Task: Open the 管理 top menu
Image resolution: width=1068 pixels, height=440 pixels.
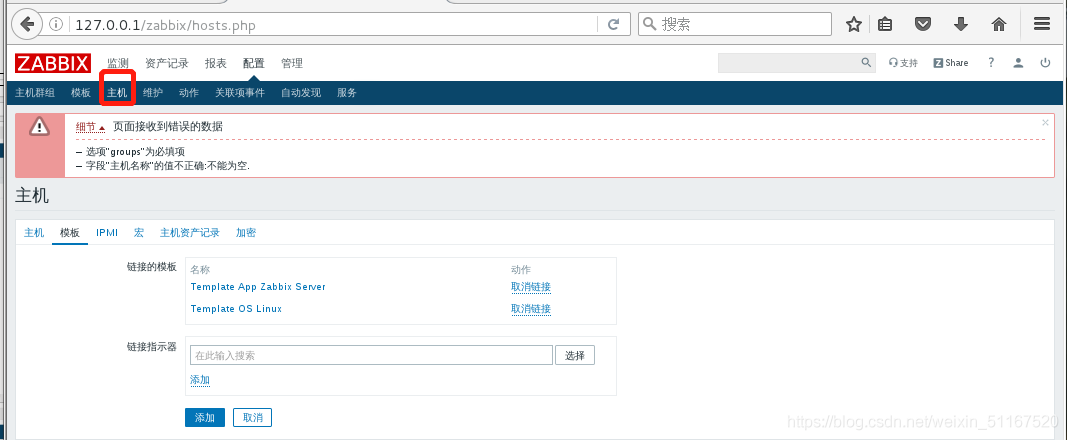Action: 292,63
